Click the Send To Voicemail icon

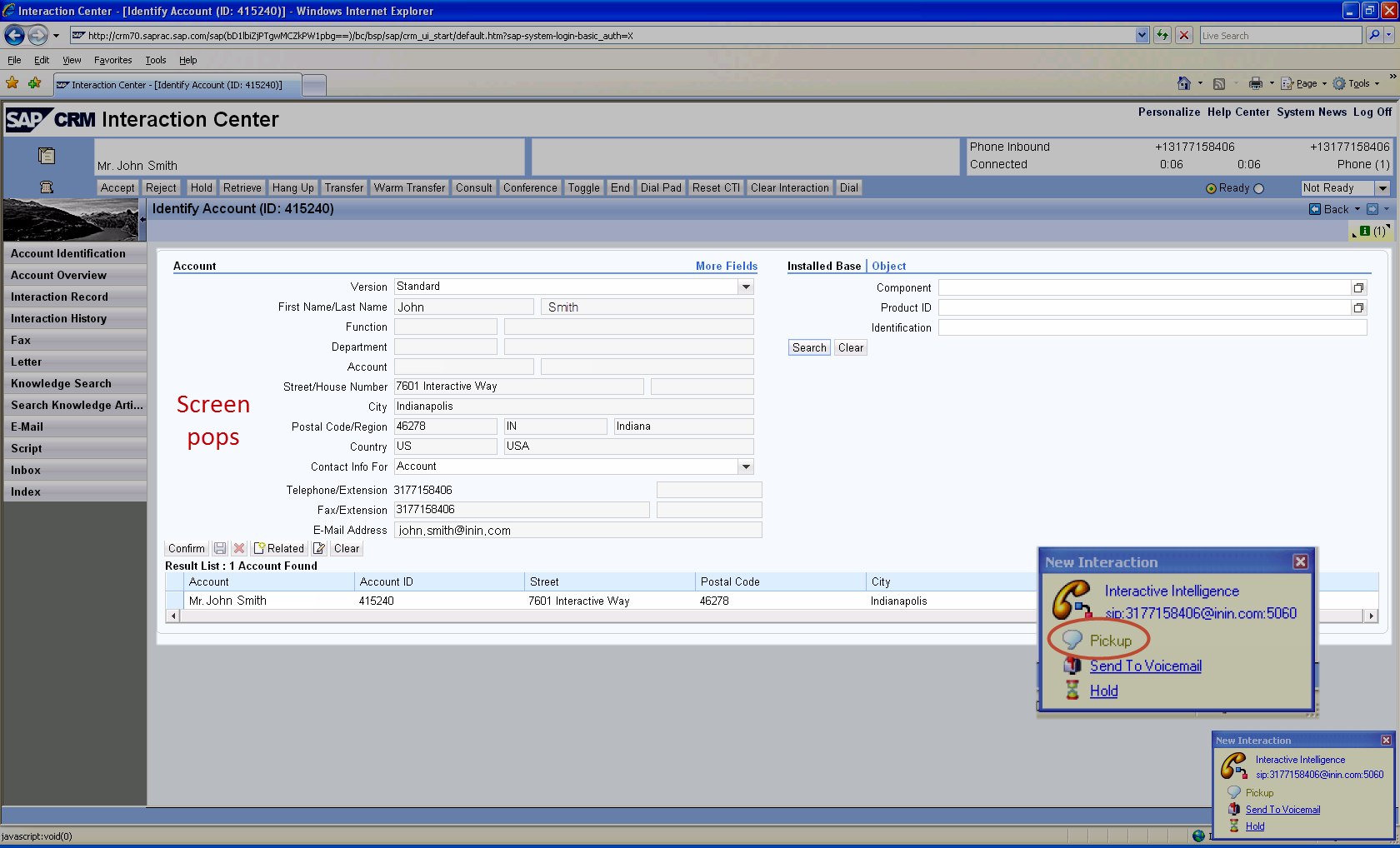click(1072, 666)
